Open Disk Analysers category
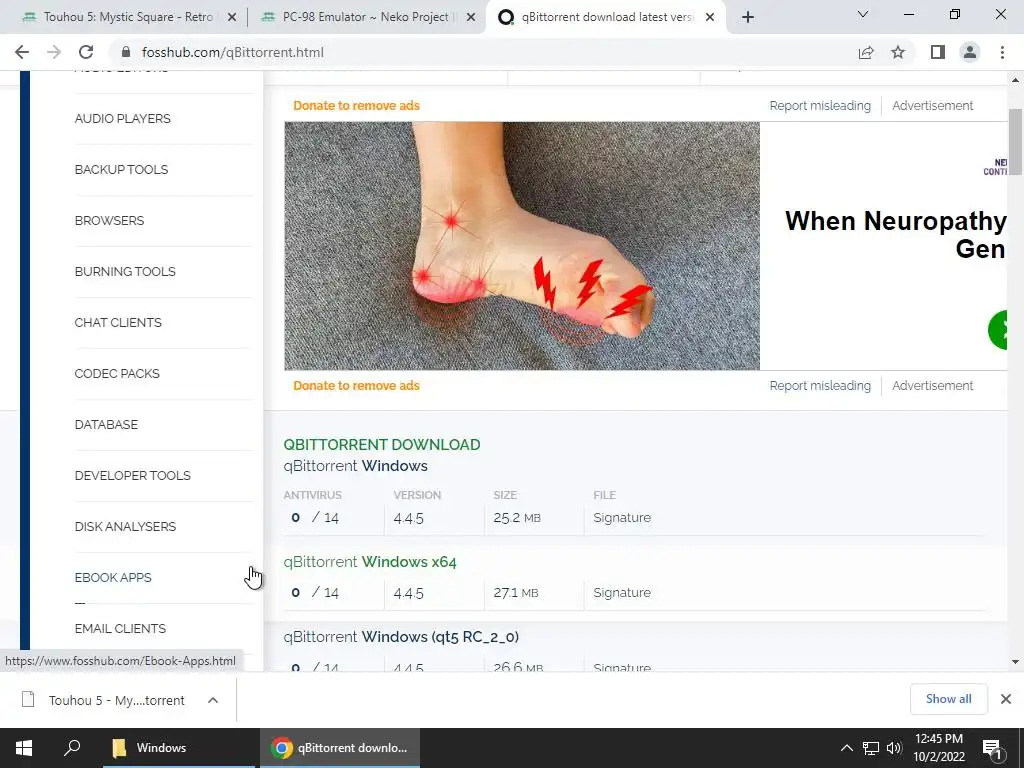Viewport: 1024px width, 768px height. 125,526
